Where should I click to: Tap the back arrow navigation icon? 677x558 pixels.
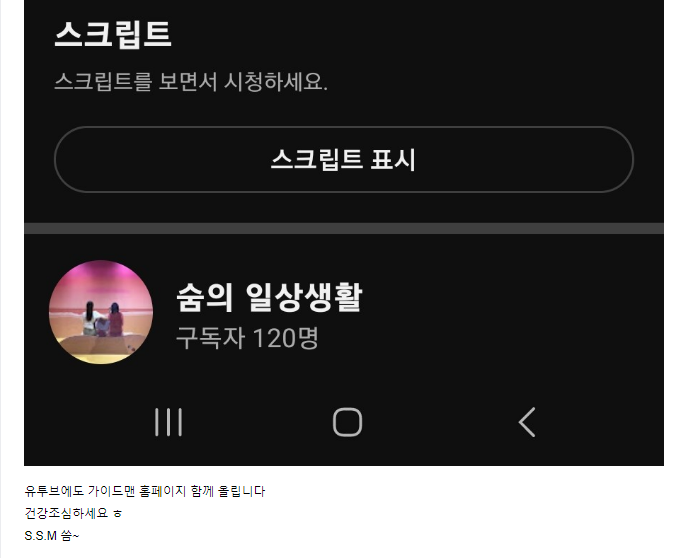point(527,422)
